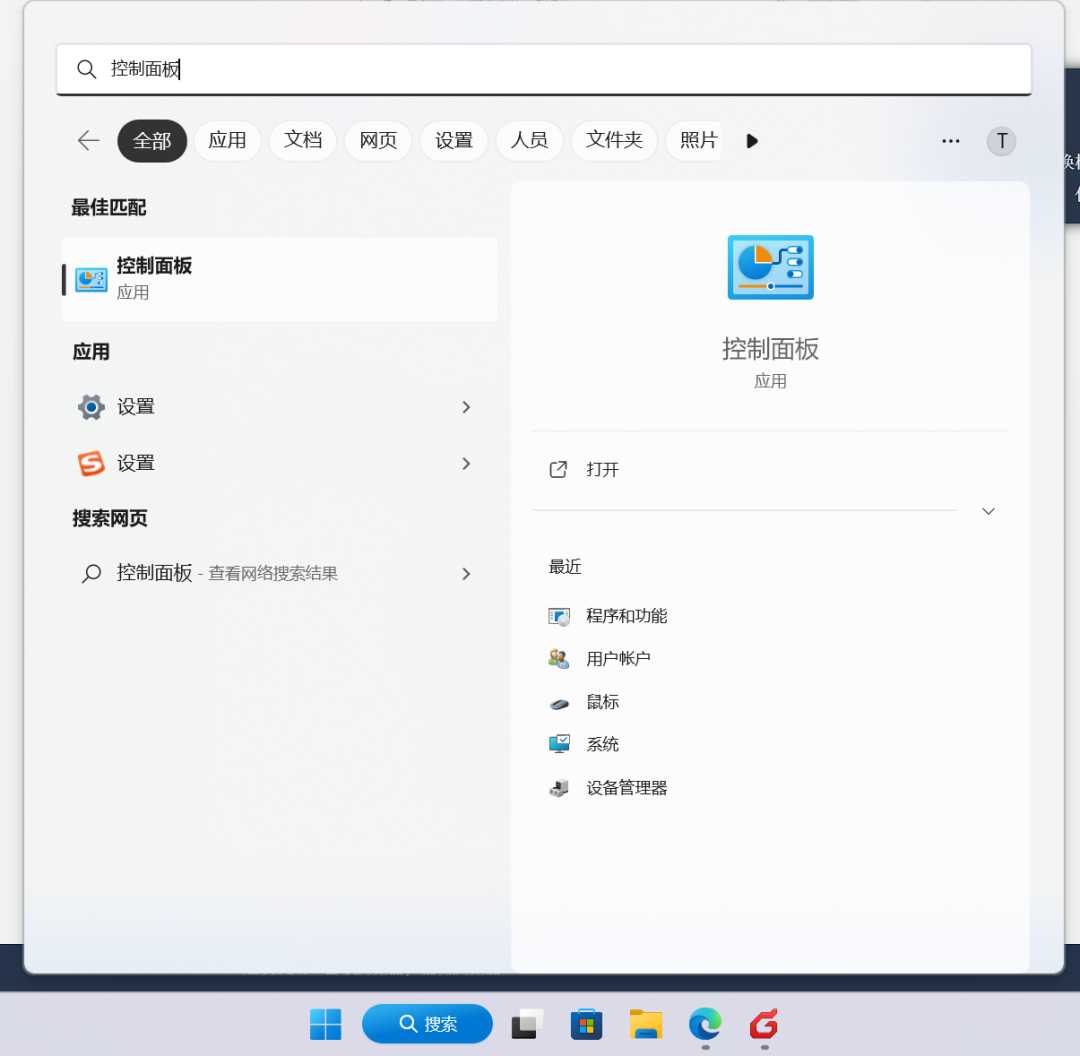Expand more actions with the down chevron

pyautogui.click(x=988, y=511)
